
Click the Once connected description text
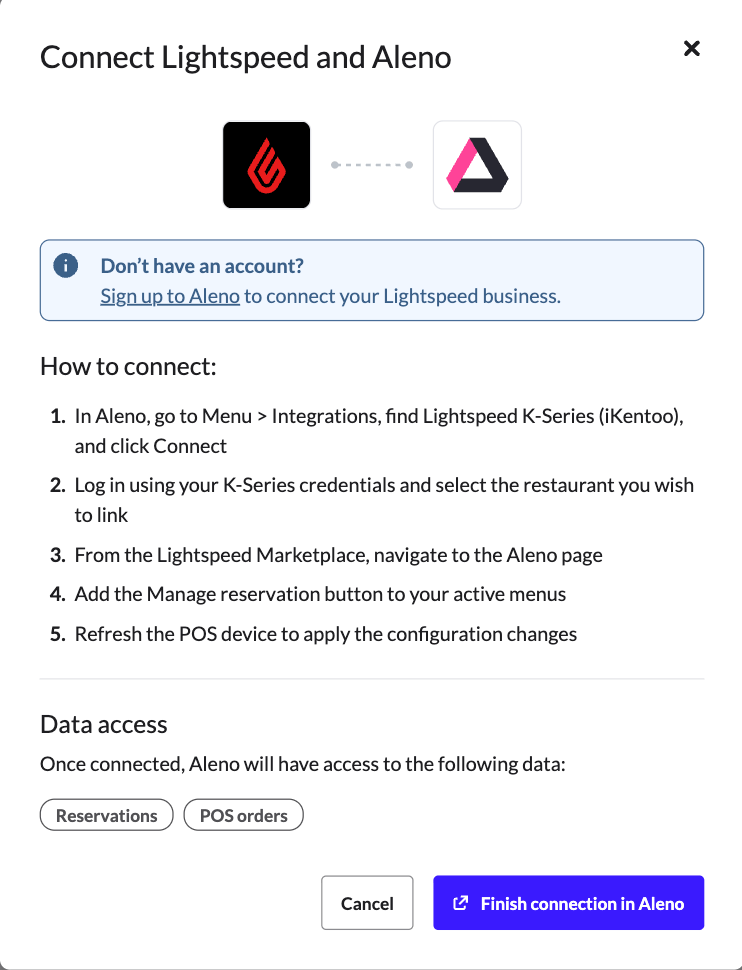(x=303, y=765)
